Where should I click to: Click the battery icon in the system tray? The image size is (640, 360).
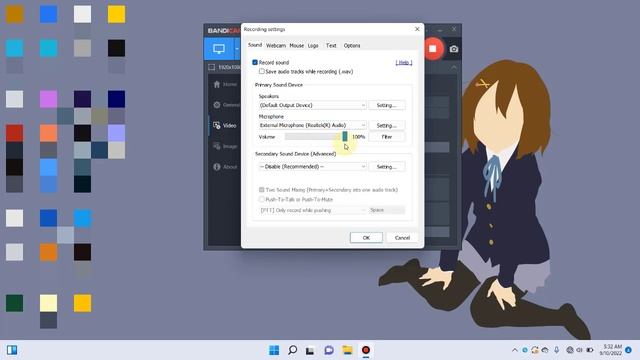590,350
